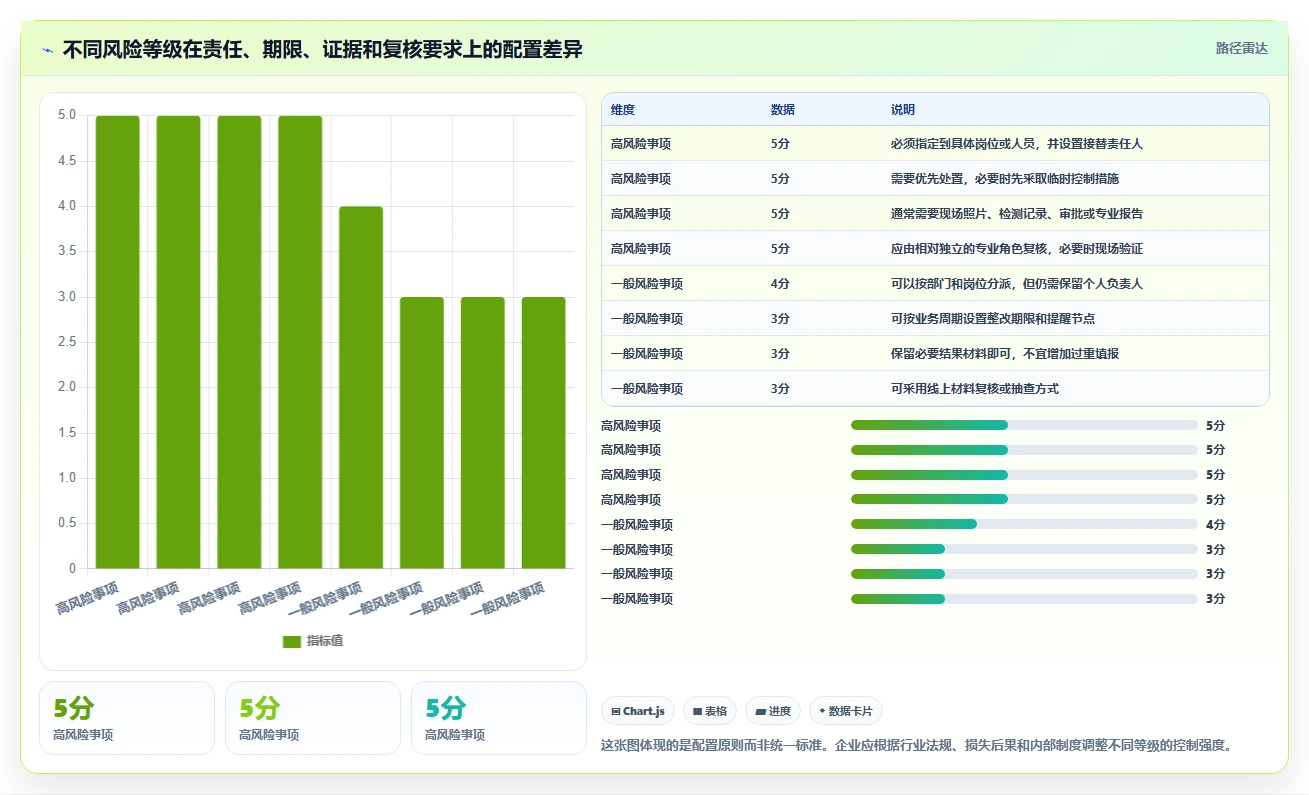The height and width of the screenshot is (795, 1309).
Task: Click the 1.5 label on the y-axis
Action: pos(66,432)
